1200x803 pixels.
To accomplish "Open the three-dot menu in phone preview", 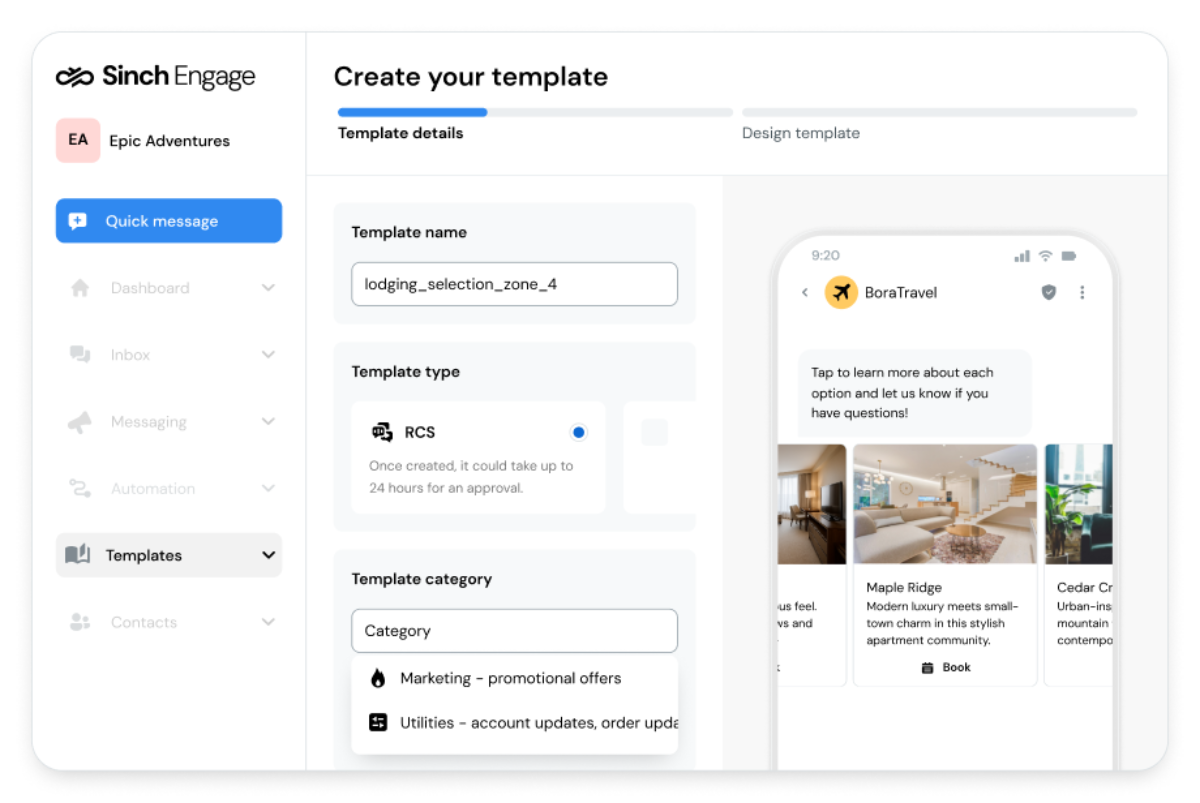I will pyautogui.click(x=1082, y=293).
